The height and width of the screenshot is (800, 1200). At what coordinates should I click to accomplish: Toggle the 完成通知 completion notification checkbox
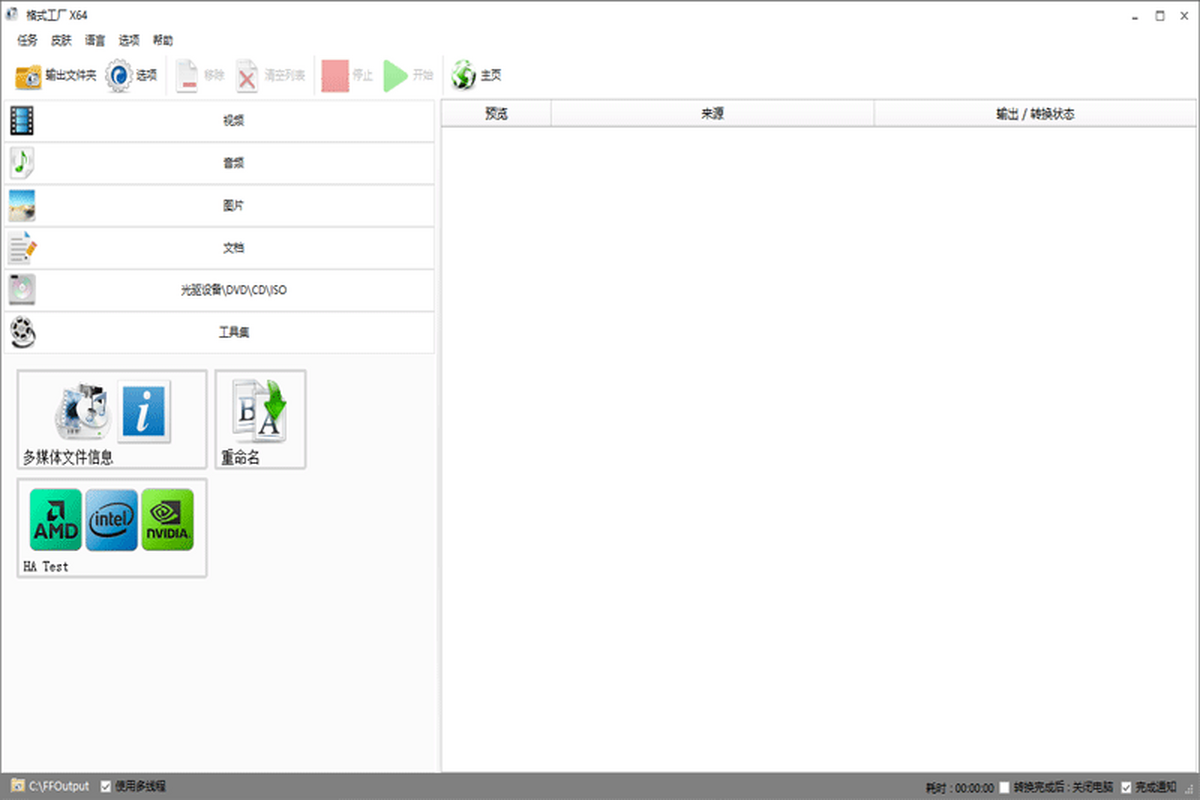tap(1127, 788)
